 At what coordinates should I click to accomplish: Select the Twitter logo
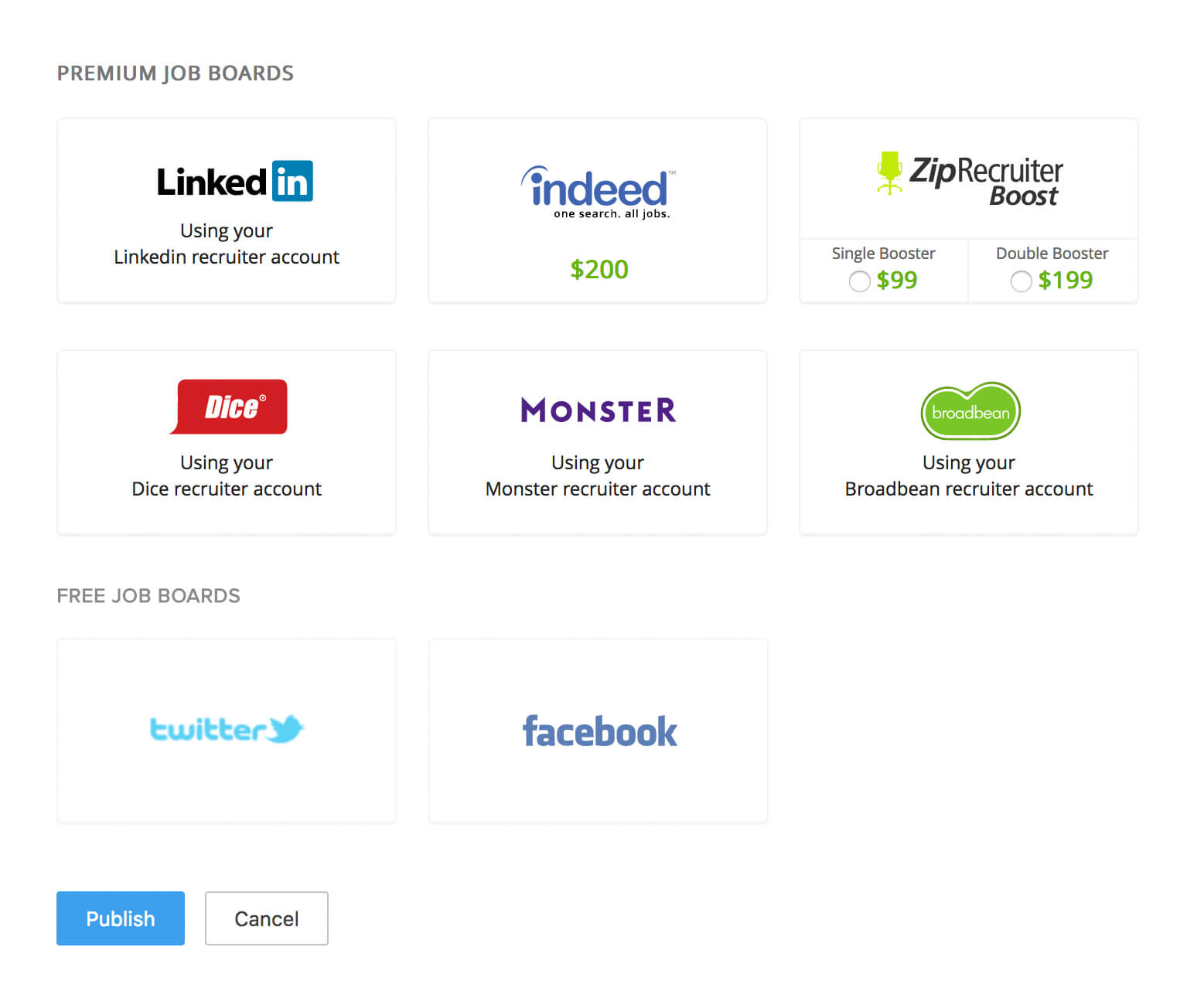227,729
